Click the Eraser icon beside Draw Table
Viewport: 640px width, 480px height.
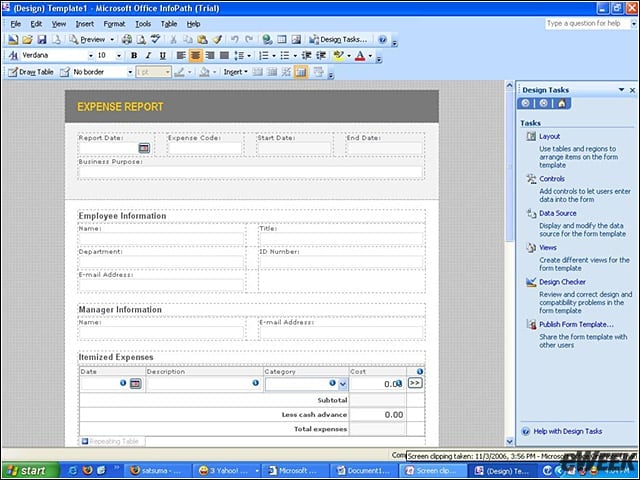64,72
